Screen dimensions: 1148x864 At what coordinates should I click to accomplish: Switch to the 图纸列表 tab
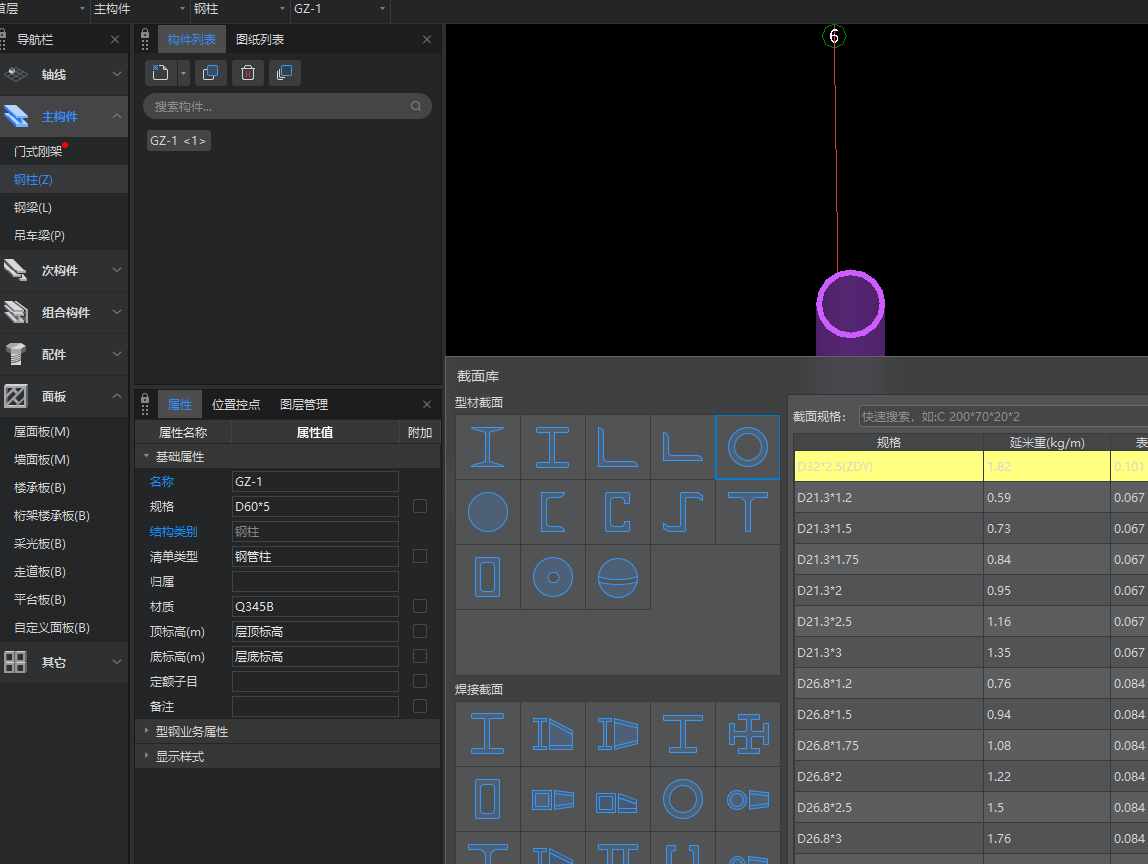pyautogui.click(x=260, y=39)
